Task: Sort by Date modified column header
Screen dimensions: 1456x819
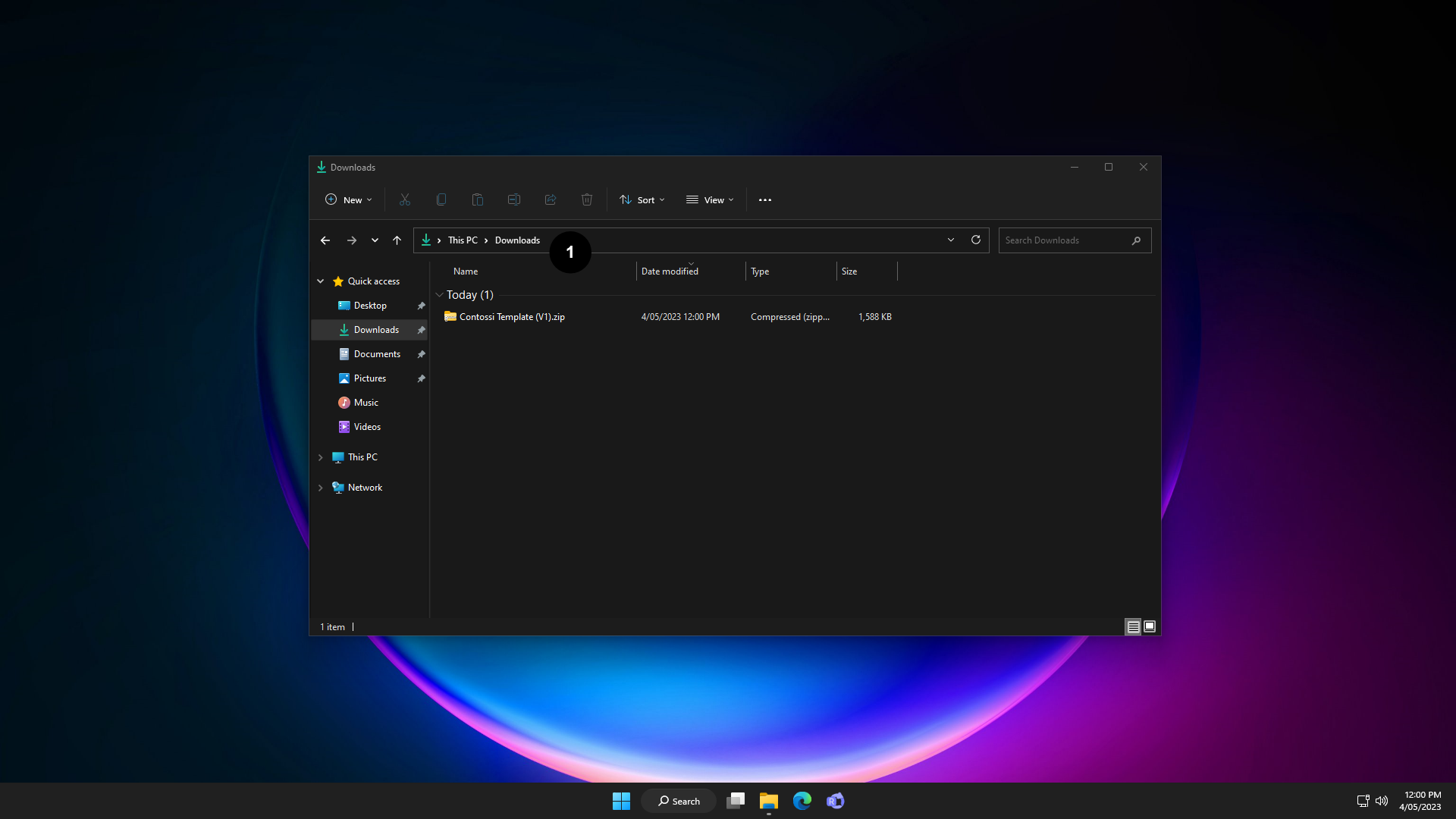Action: (670, 271)
